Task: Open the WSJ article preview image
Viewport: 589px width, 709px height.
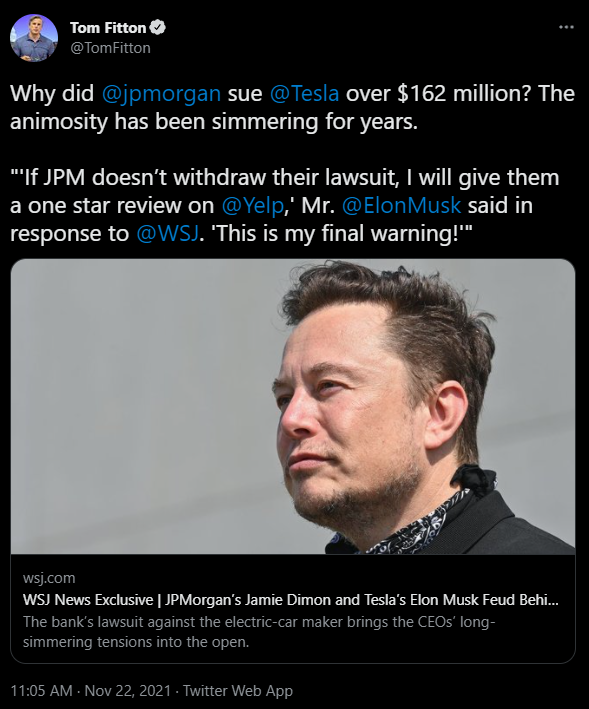Action: pyautogui.click(x=293, y=406)
